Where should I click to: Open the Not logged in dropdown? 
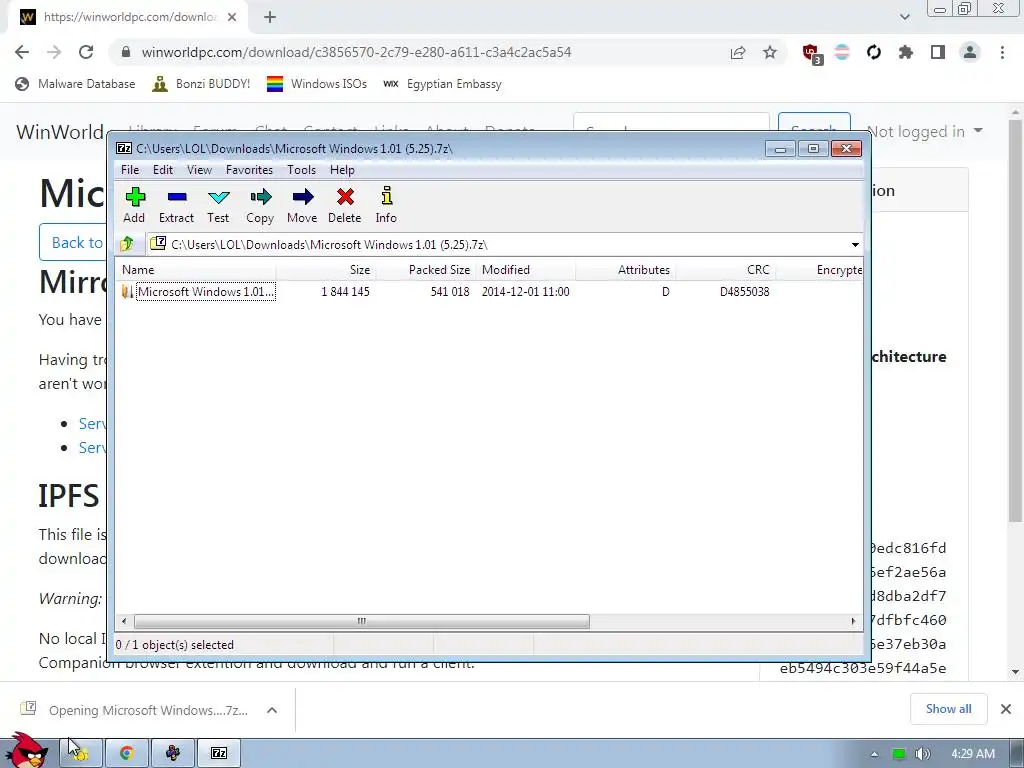click(925, 131)
